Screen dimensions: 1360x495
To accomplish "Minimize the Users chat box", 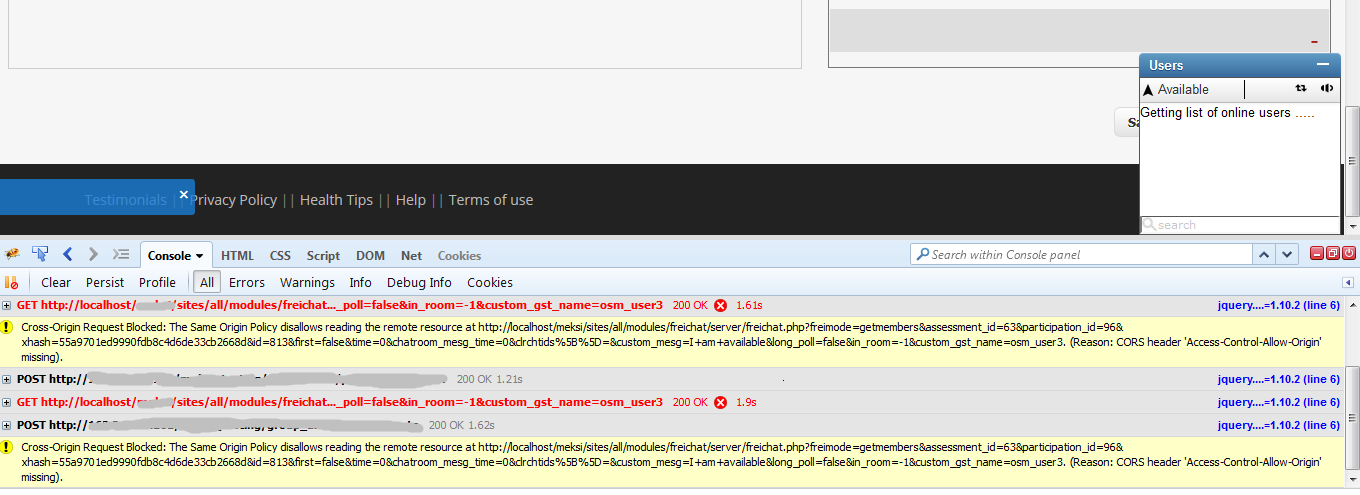I will [1324, 65].
